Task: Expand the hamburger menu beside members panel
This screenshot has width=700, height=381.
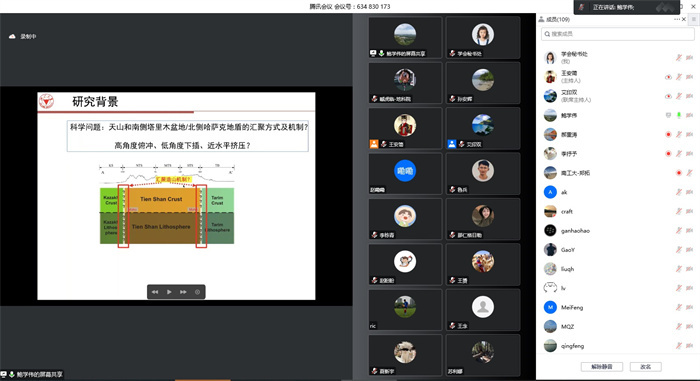Action: pyautogui.click(x=693, y=19)
